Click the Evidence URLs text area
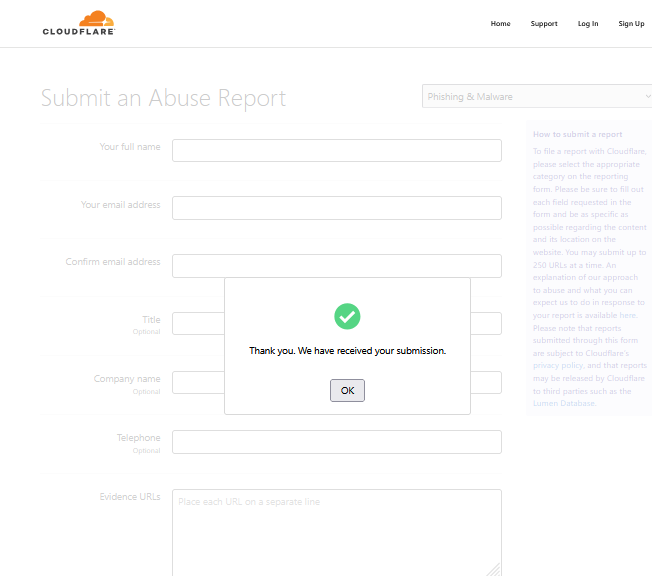652x576 pixels. coord(337,533)
